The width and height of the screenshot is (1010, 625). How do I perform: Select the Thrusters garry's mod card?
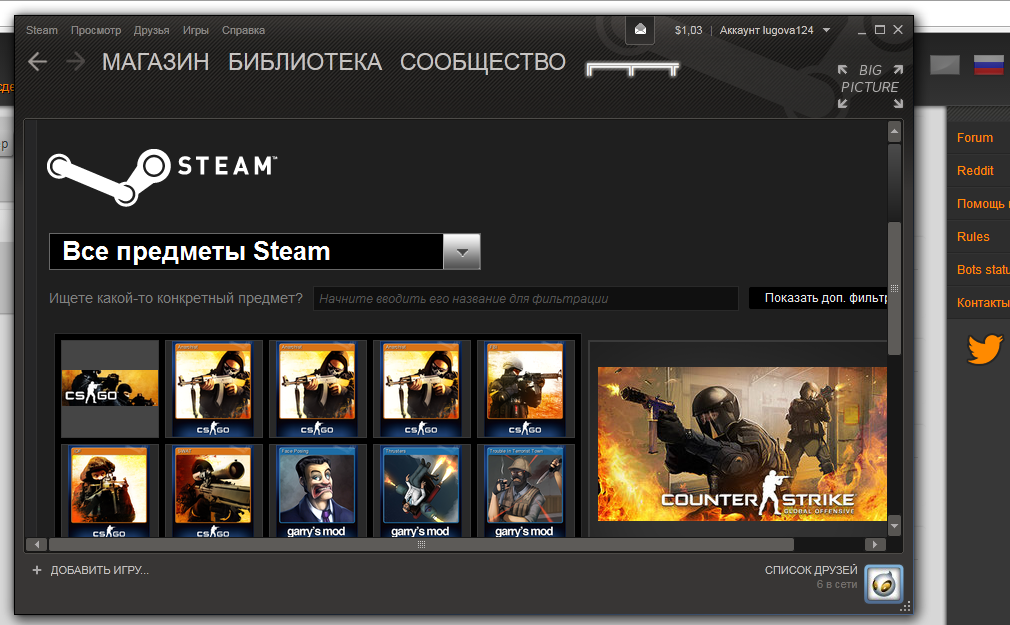tap(421, 491)
